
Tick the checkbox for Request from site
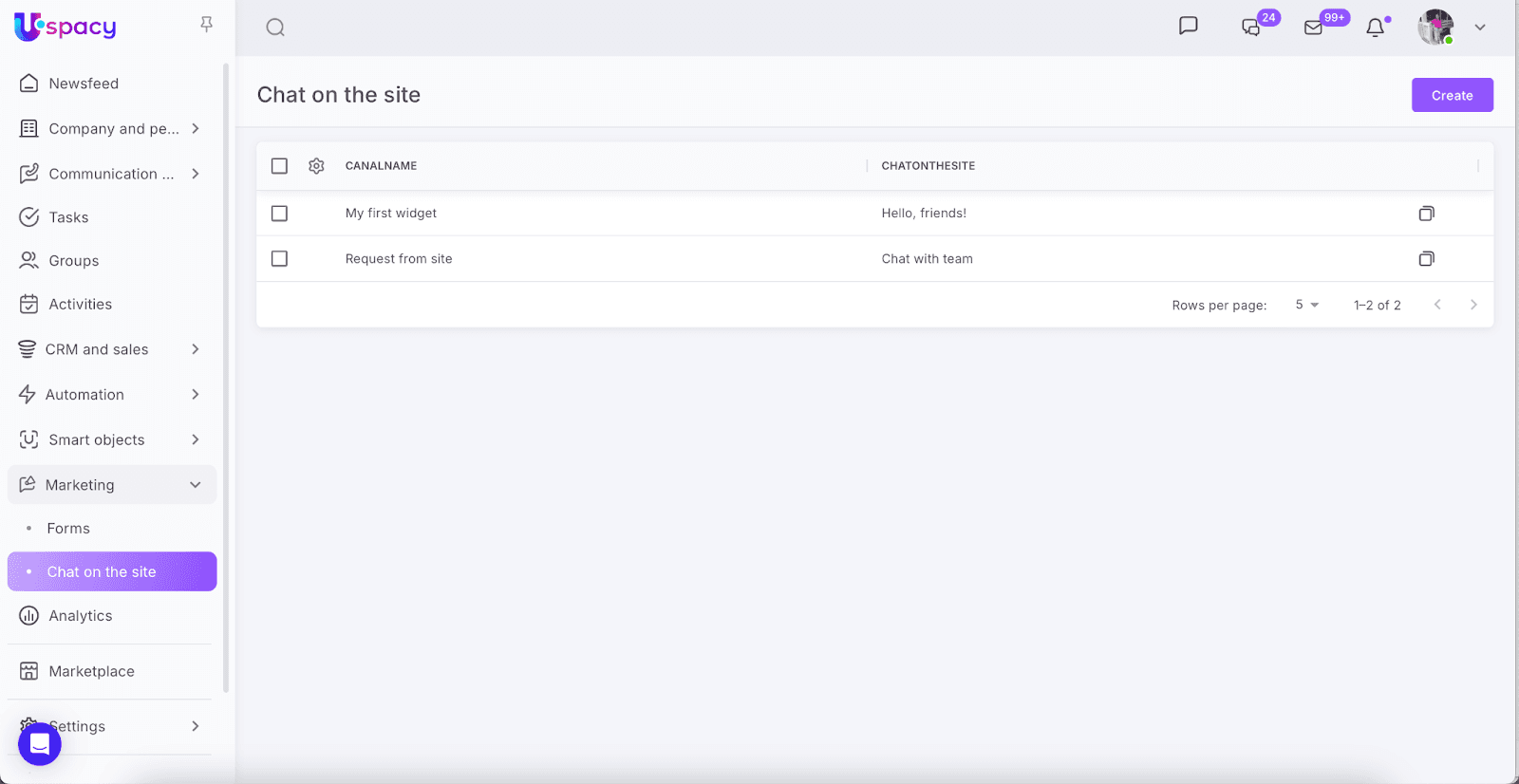point(279,259)
